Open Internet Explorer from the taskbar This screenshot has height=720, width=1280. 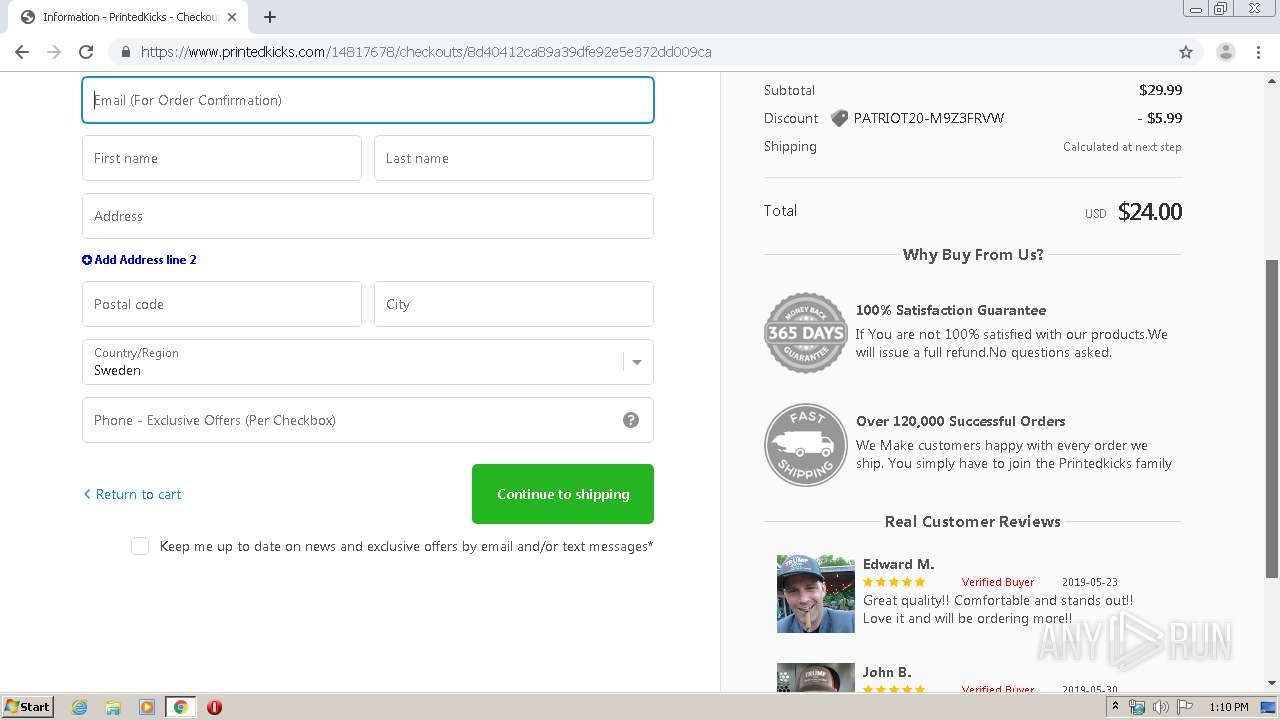(x=79, y=707)
